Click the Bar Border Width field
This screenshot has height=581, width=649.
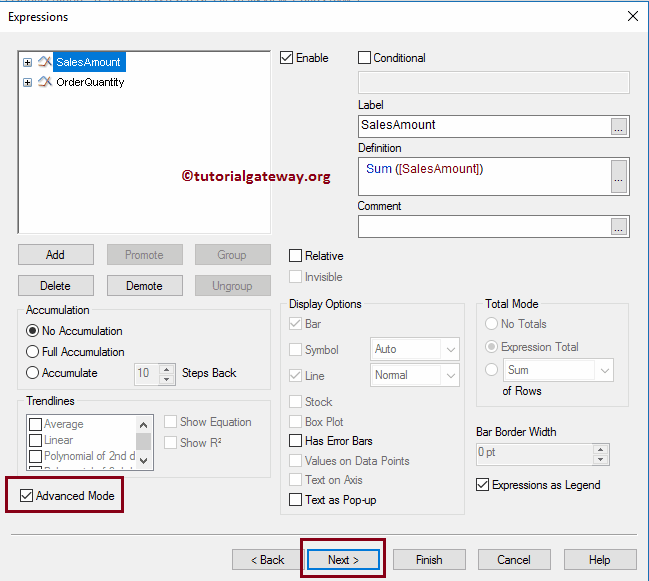(535, 454)
